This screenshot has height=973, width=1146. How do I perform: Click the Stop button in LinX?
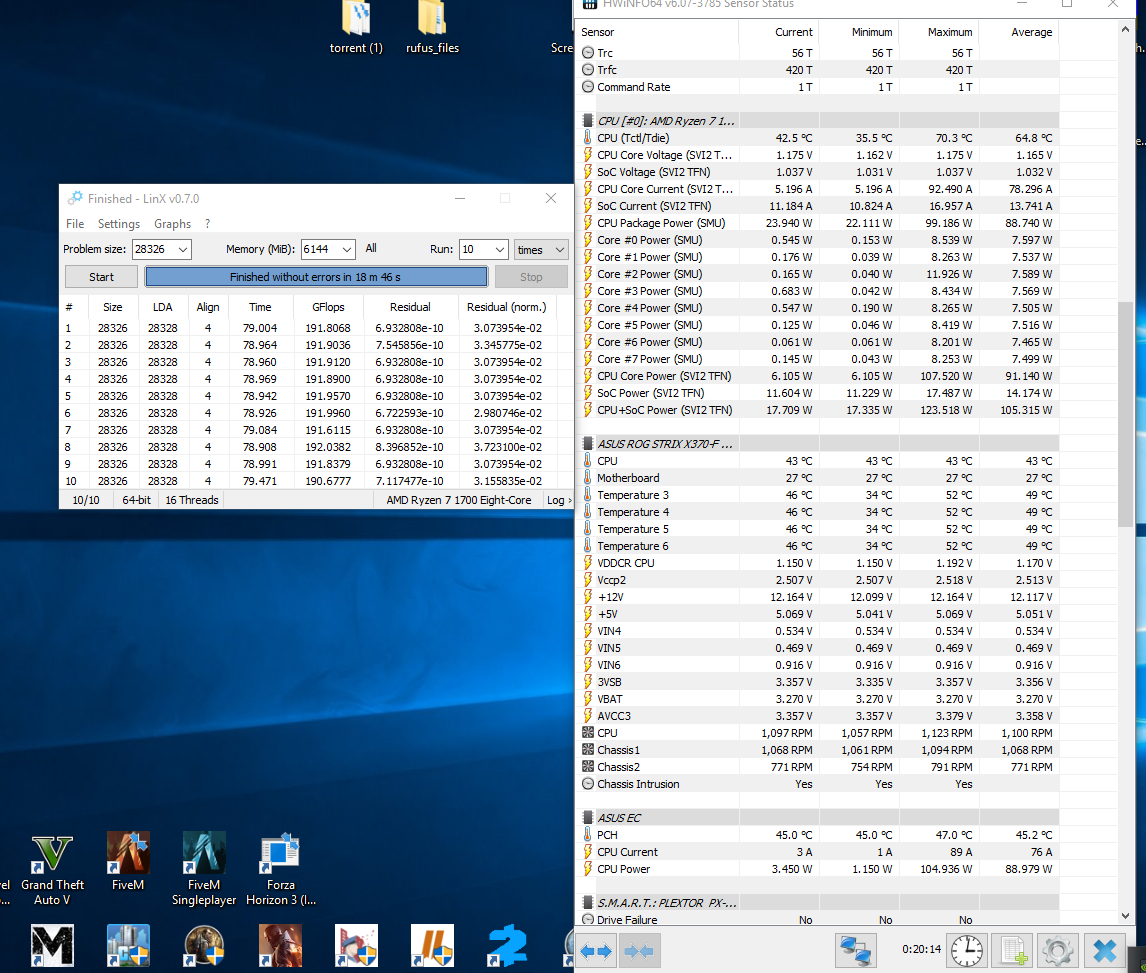tap(531, 277)
